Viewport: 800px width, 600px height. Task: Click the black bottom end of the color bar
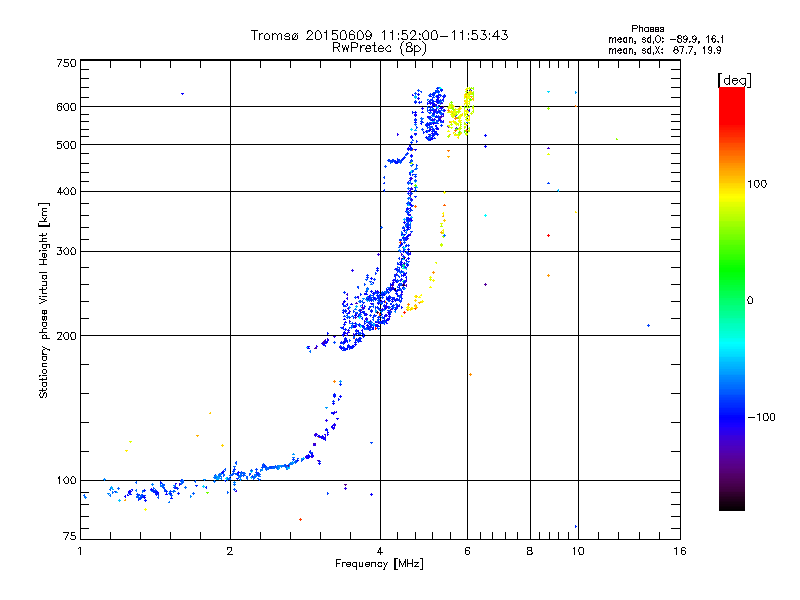click(732, 503)
